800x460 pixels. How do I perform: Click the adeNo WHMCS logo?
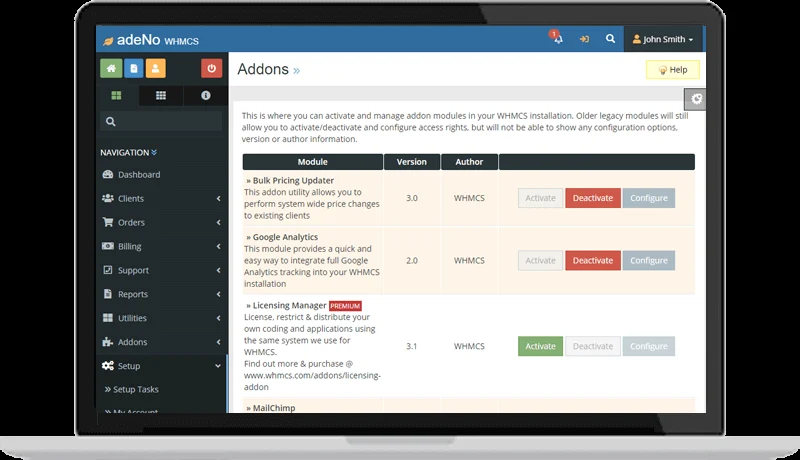tap(151, 40)
